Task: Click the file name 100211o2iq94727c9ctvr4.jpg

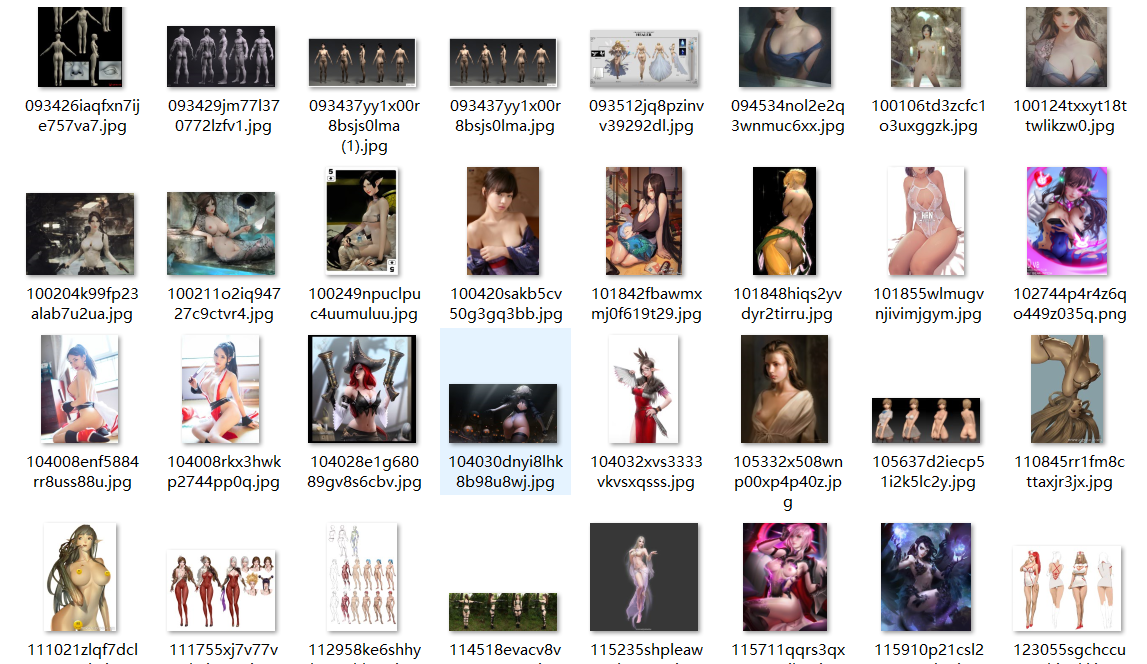Action: point(224,303)
